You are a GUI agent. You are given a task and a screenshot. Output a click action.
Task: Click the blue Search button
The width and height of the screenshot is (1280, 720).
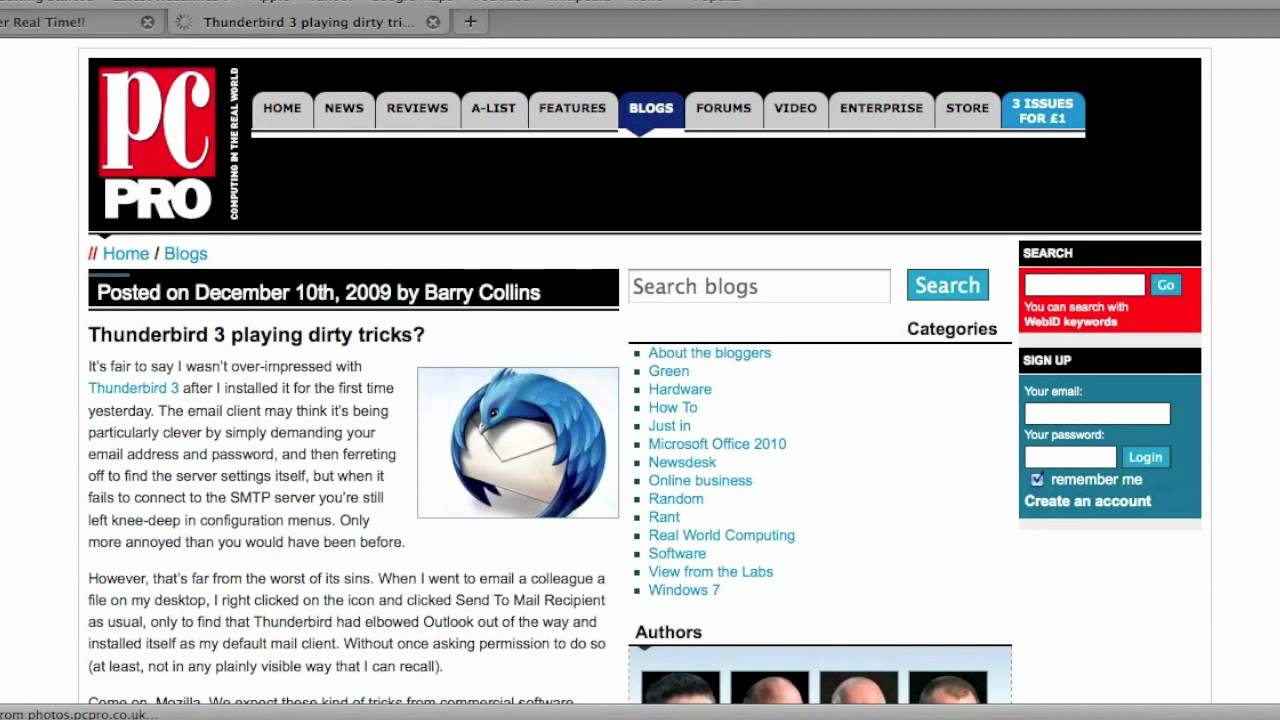[948, 285]
